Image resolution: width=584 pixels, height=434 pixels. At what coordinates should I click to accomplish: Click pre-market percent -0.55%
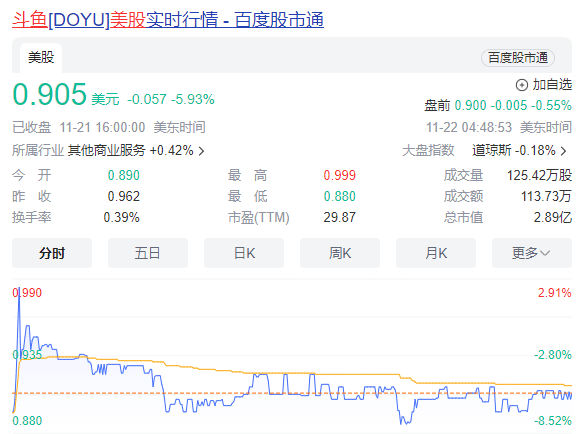(x=551, y=105)
